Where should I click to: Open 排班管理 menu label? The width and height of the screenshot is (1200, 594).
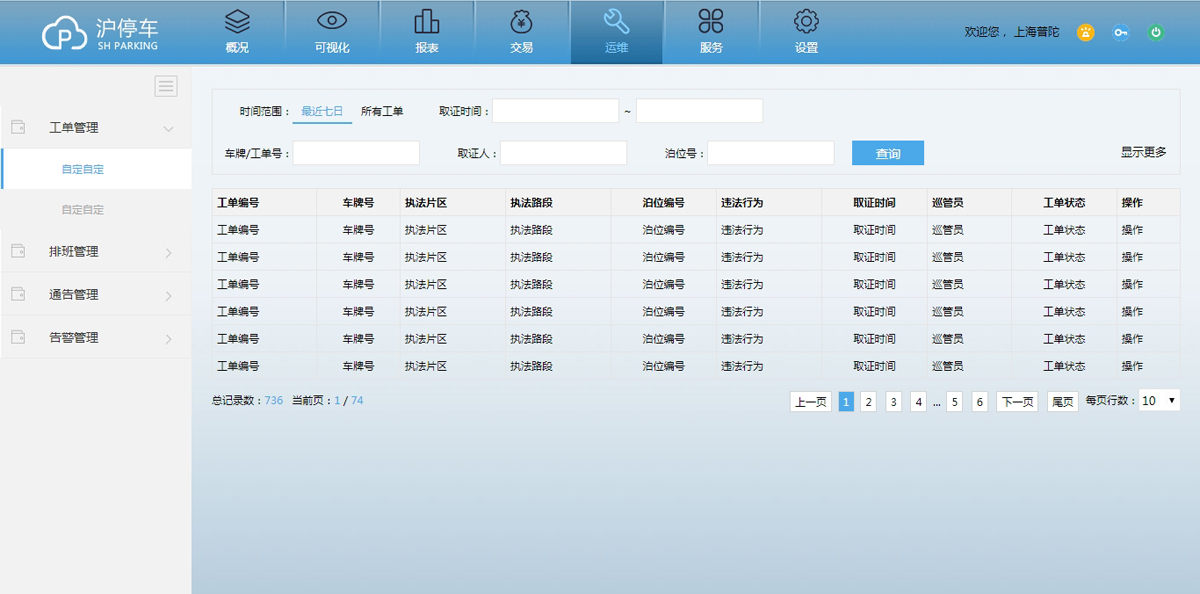(74, 252)
